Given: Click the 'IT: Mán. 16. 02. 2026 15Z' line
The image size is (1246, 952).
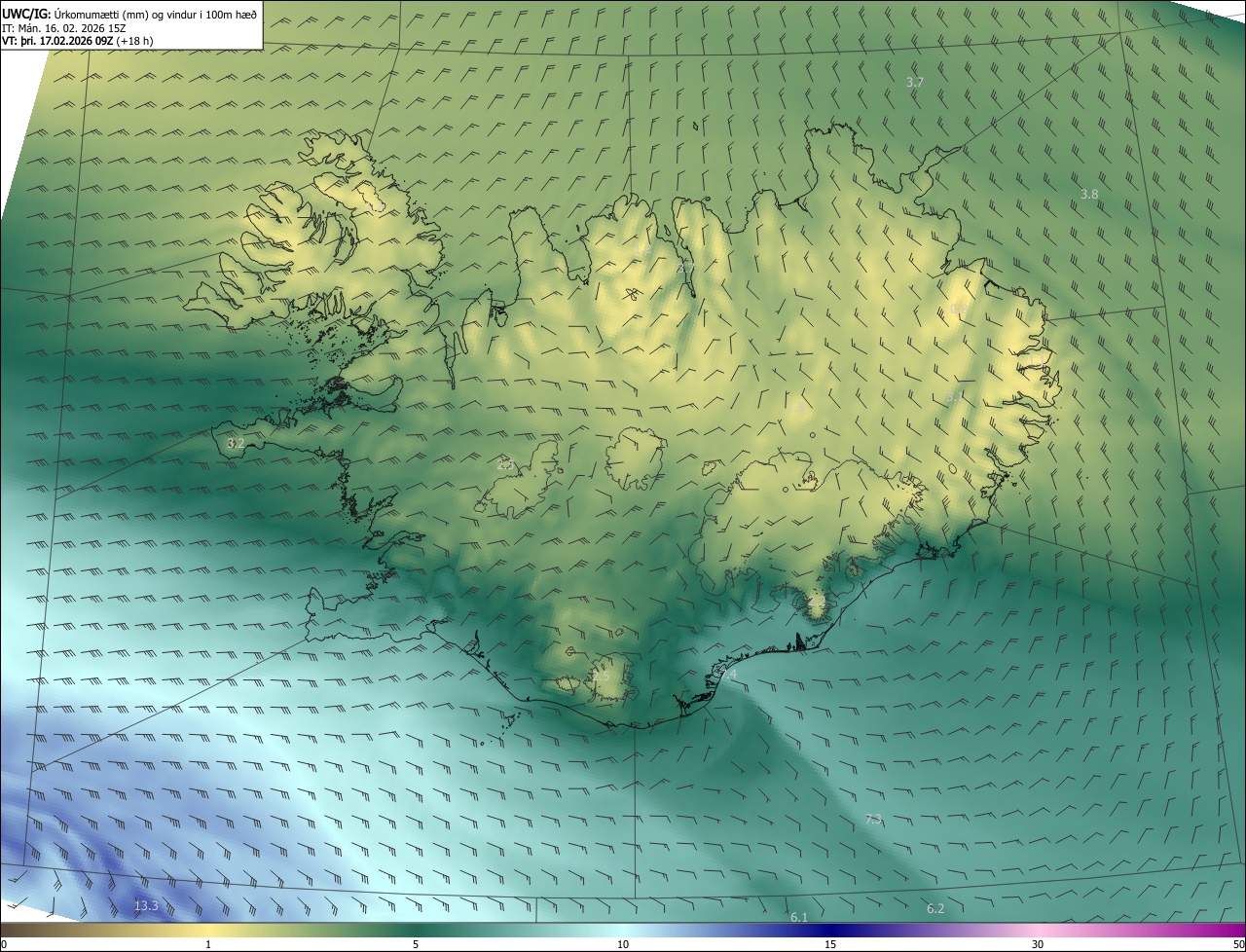Looking at the screenshot, I should tap(64, 28).
